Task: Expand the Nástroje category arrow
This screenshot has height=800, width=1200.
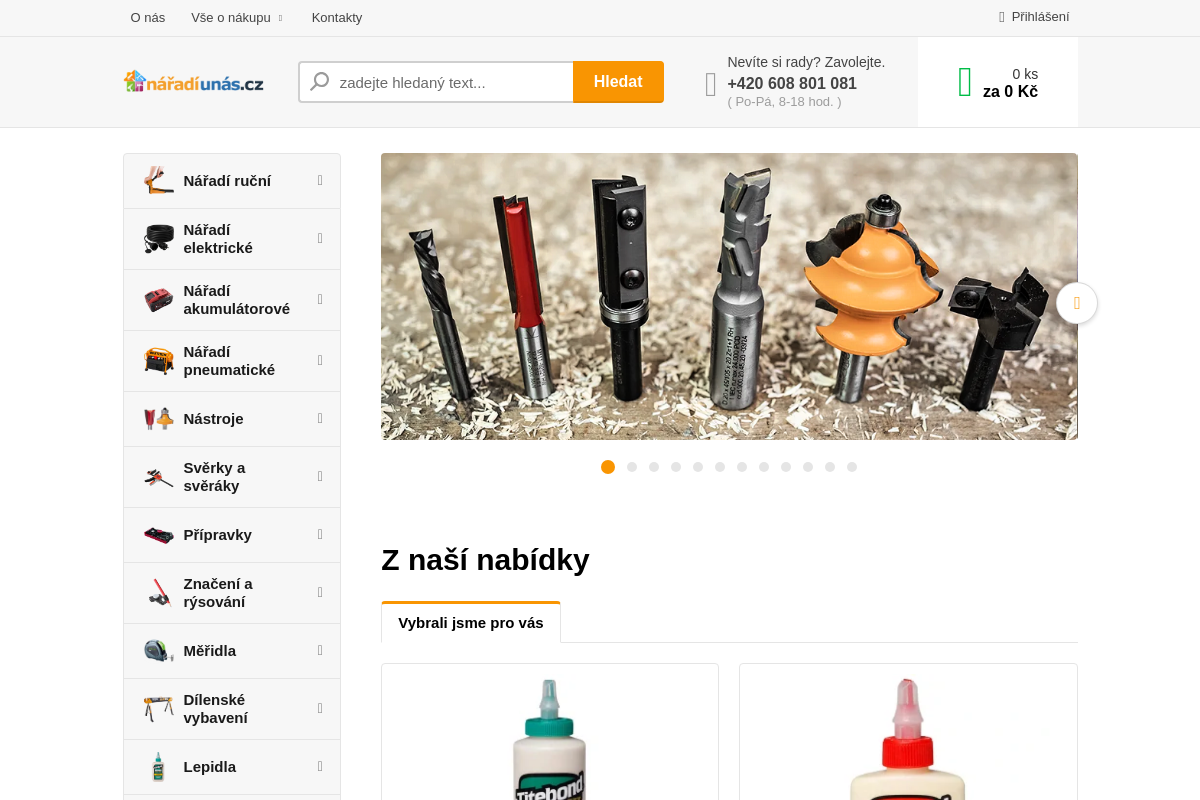Action: click(x=320, y=418)
